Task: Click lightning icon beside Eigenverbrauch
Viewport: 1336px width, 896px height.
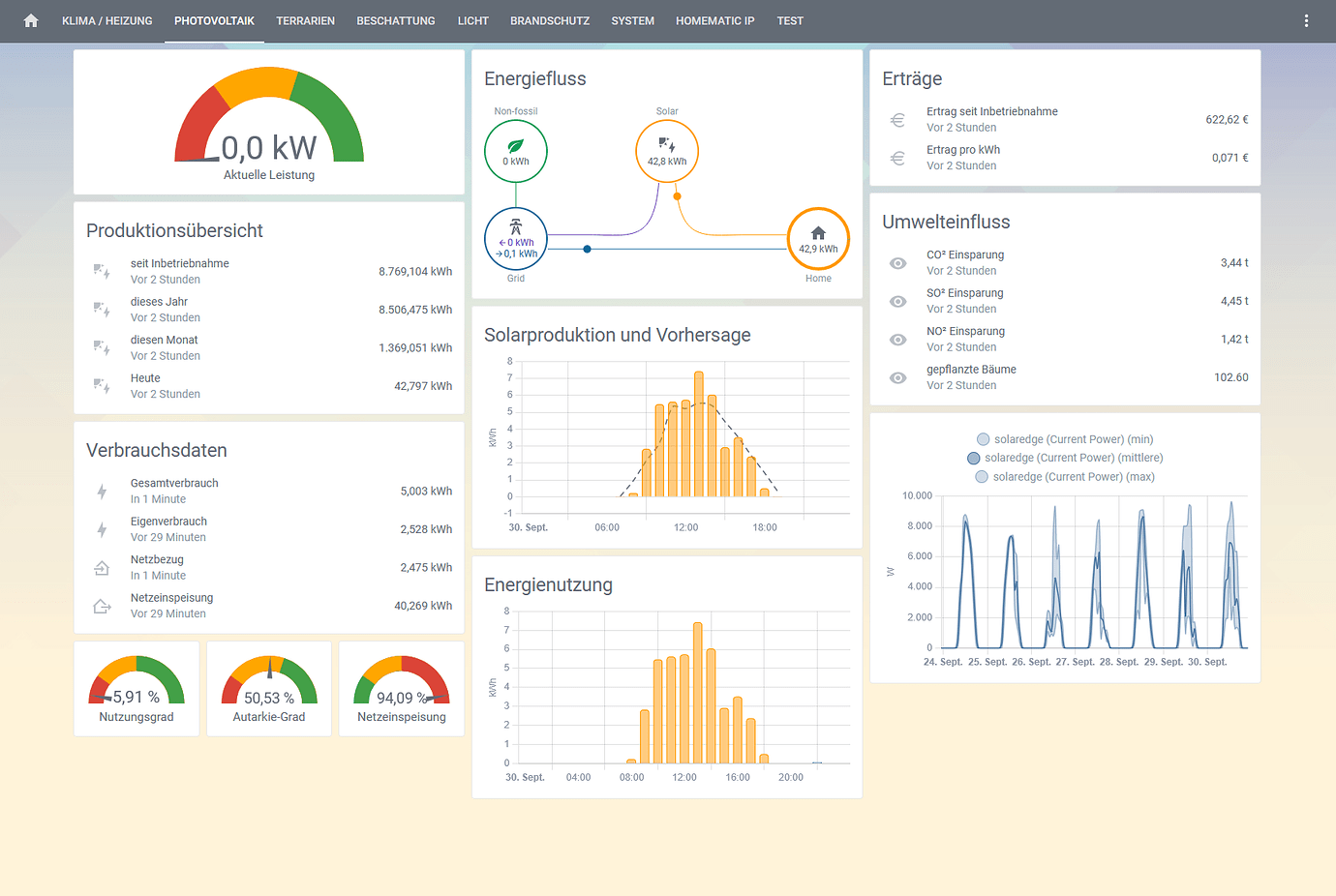Action: pos(102,529)
